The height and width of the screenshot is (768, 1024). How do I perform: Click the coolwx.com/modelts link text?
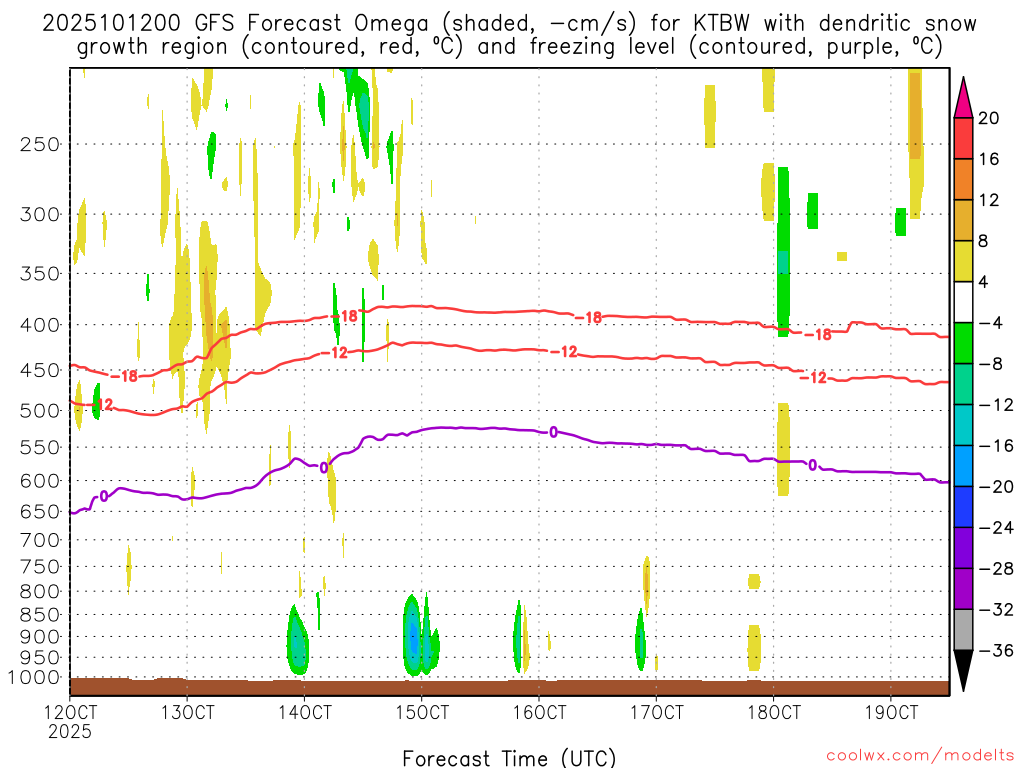[x=920, y=756]
